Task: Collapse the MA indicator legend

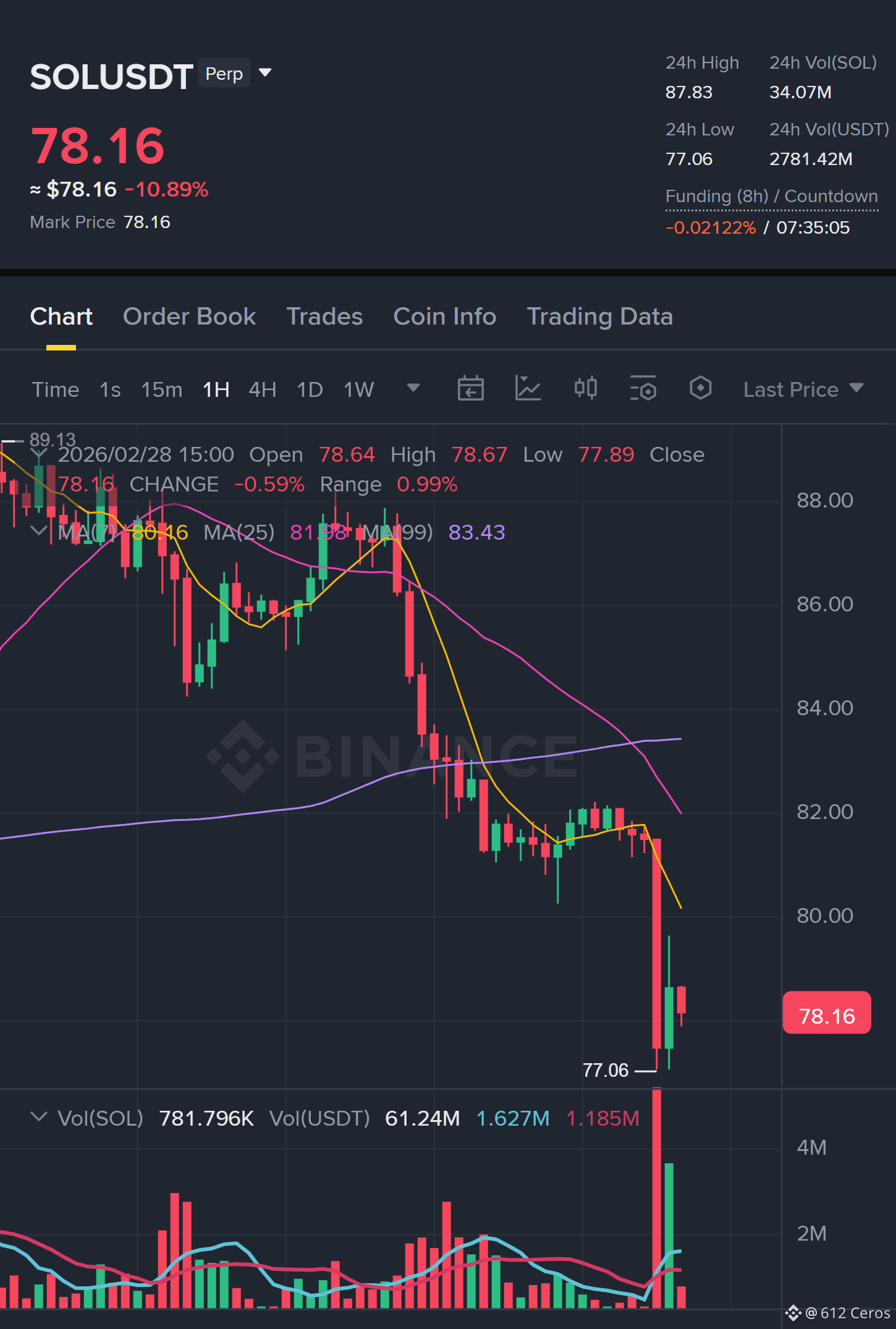Action: (x=38, y=531)
